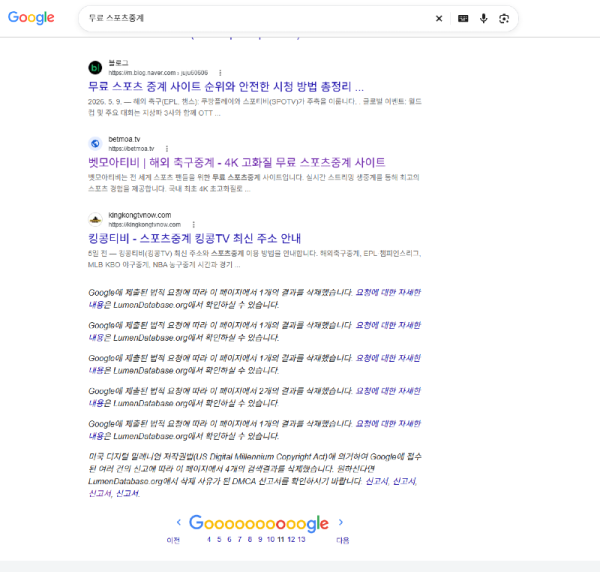Open Google Lens image search icon
The width and height of the screenshot is (600, 572).
coord(504,18)
